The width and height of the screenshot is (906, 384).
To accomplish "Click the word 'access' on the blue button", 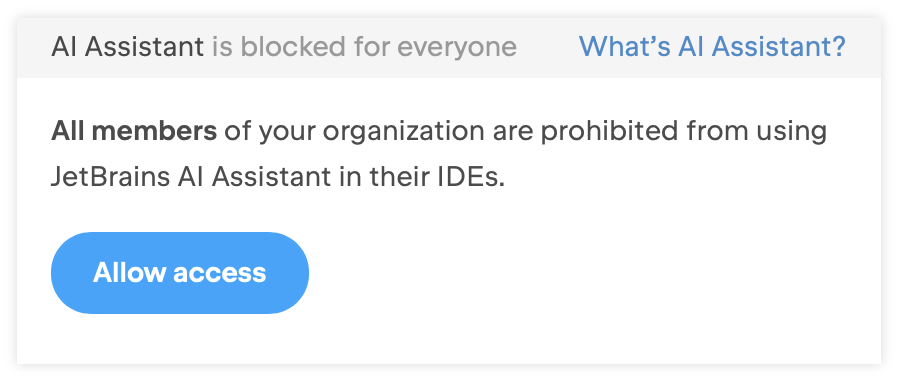I will 220,274.
